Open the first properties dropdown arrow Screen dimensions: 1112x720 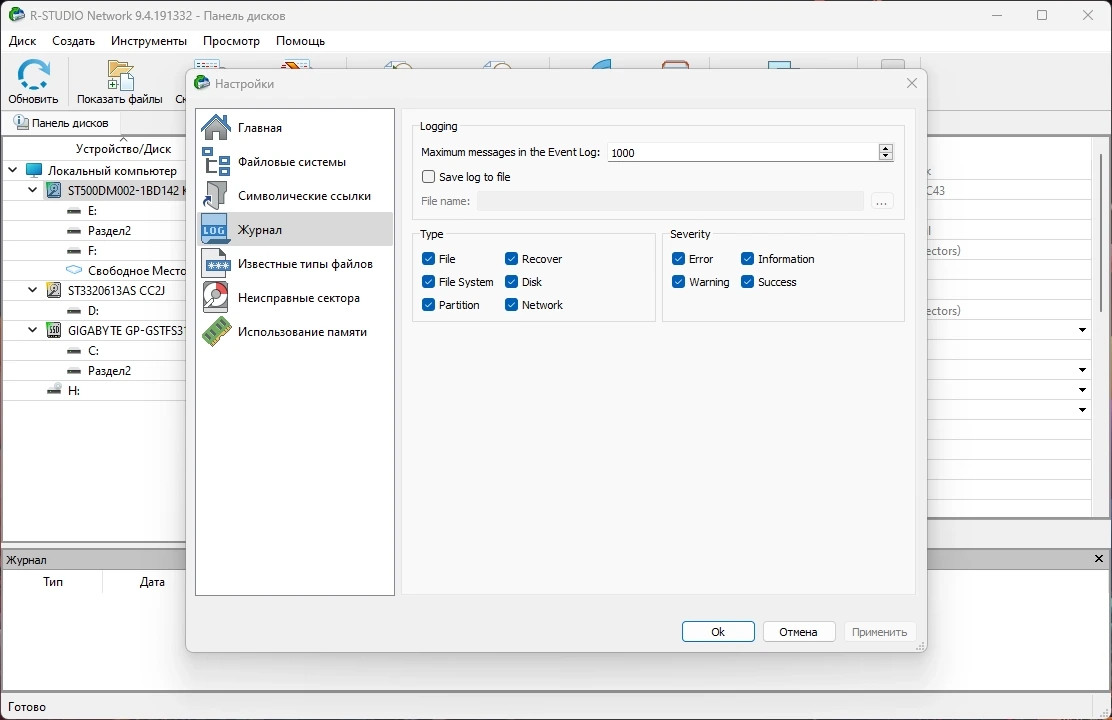(x=1082, y=330)
